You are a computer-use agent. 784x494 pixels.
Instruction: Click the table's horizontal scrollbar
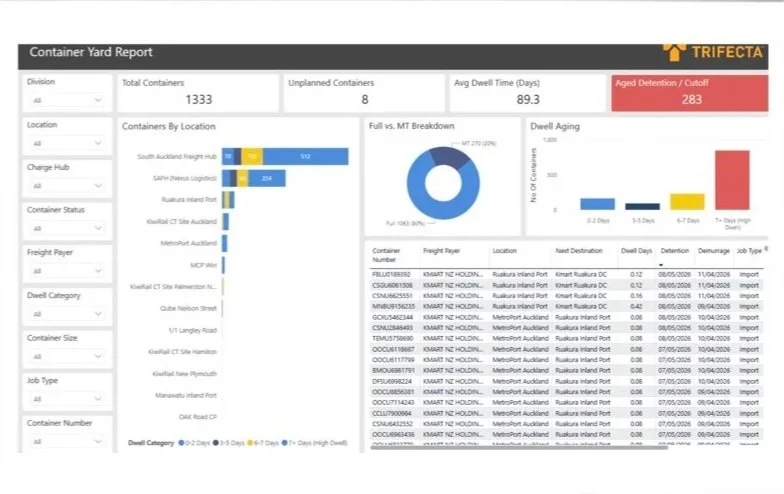(x=519, y=448)
